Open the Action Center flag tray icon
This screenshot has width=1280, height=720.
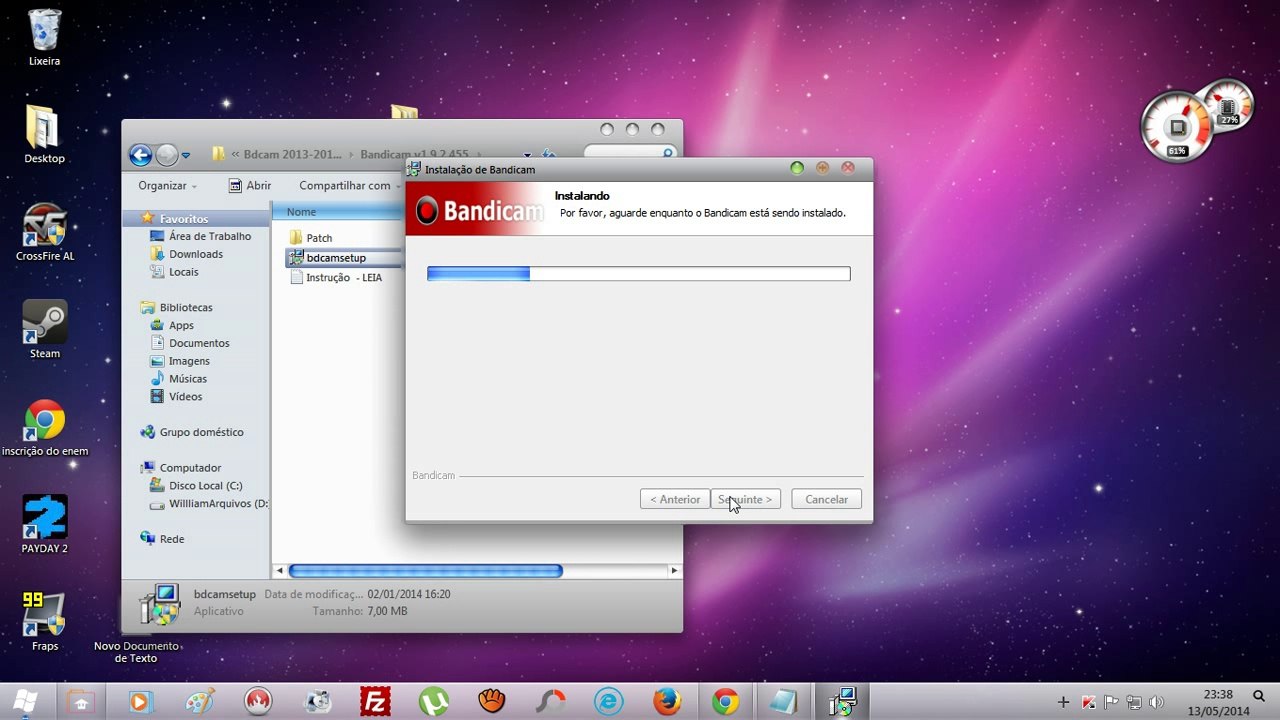point(1111,702)
